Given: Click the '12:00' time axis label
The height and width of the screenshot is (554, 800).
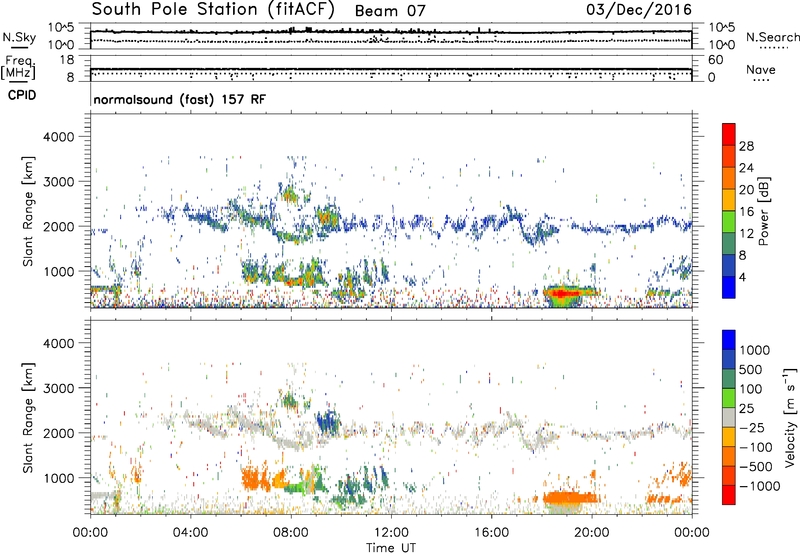Looking at the screenshot, I should click(x=391, y=533).
